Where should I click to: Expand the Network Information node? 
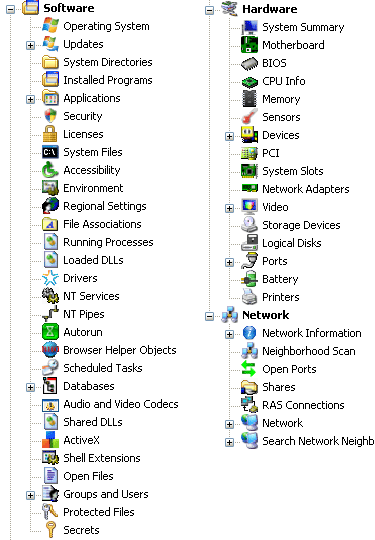[229, 334]
